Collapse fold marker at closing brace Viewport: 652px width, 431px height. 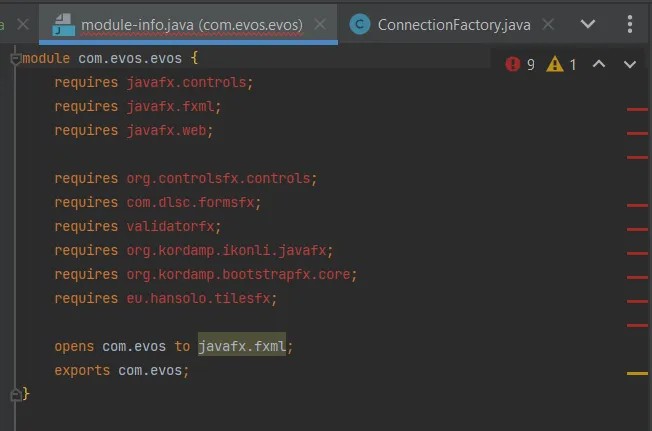tap(15, 394)
